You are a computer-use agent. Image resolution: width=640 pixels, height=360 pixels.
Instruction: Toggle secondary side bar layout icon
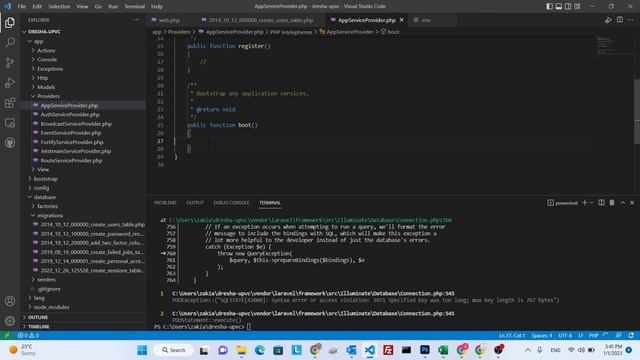pyautogui.click(x=568, y=6)
